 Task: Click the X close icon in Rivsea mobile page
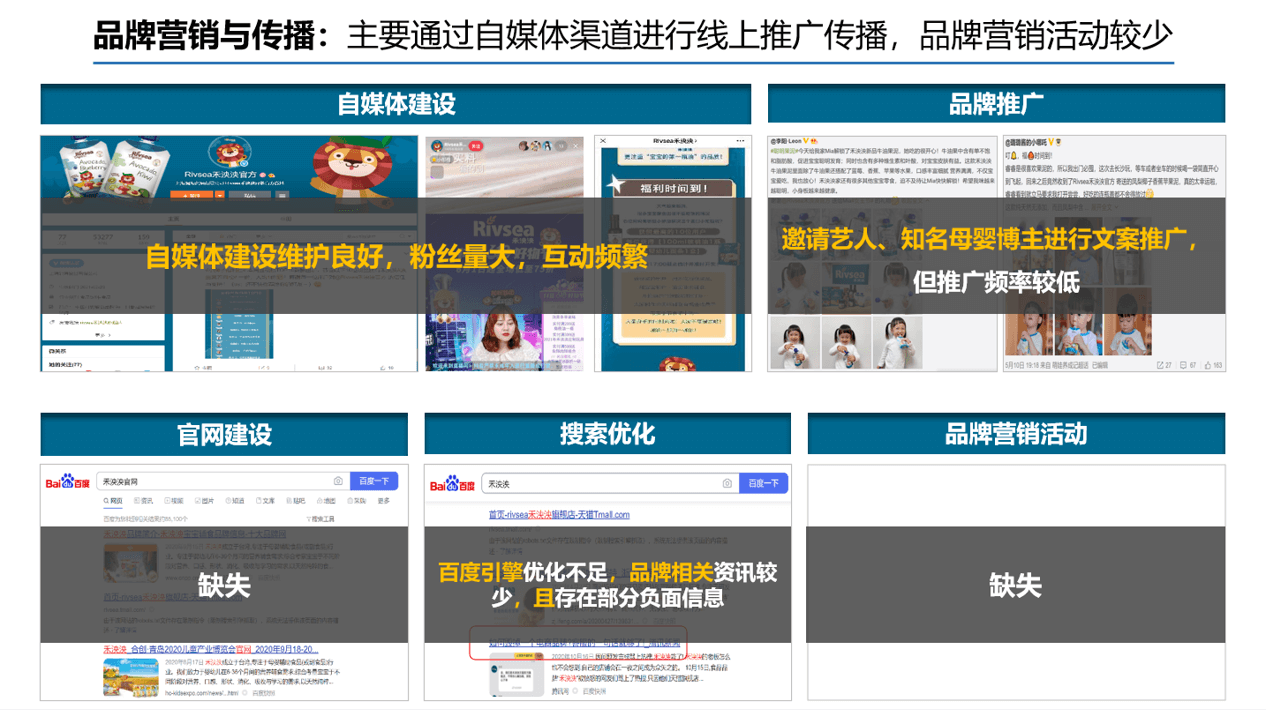(603, 141)
